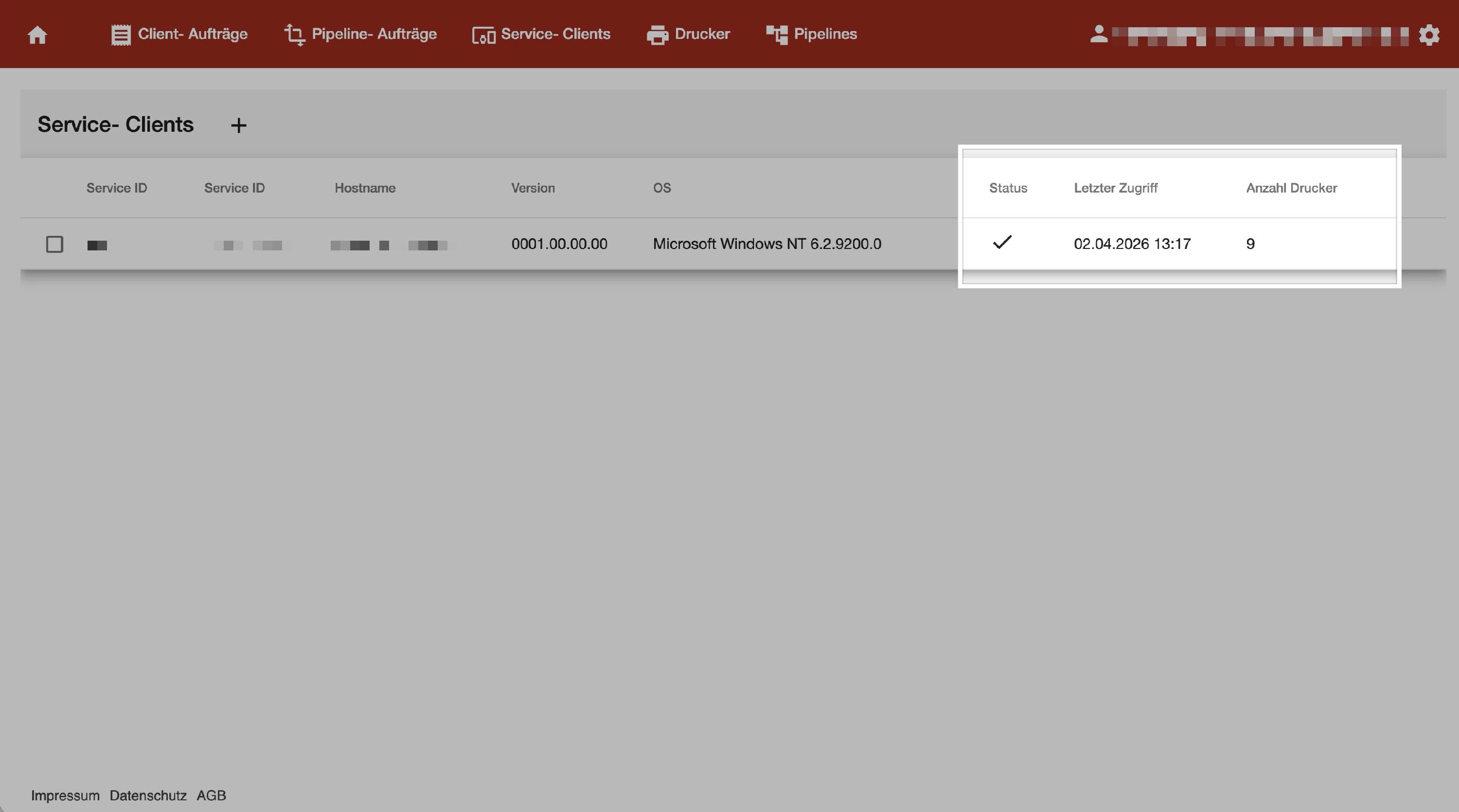The image size is (1459, 812).
Task: Open the Datenschutz footer link
Action: click(x=148, y=795)
